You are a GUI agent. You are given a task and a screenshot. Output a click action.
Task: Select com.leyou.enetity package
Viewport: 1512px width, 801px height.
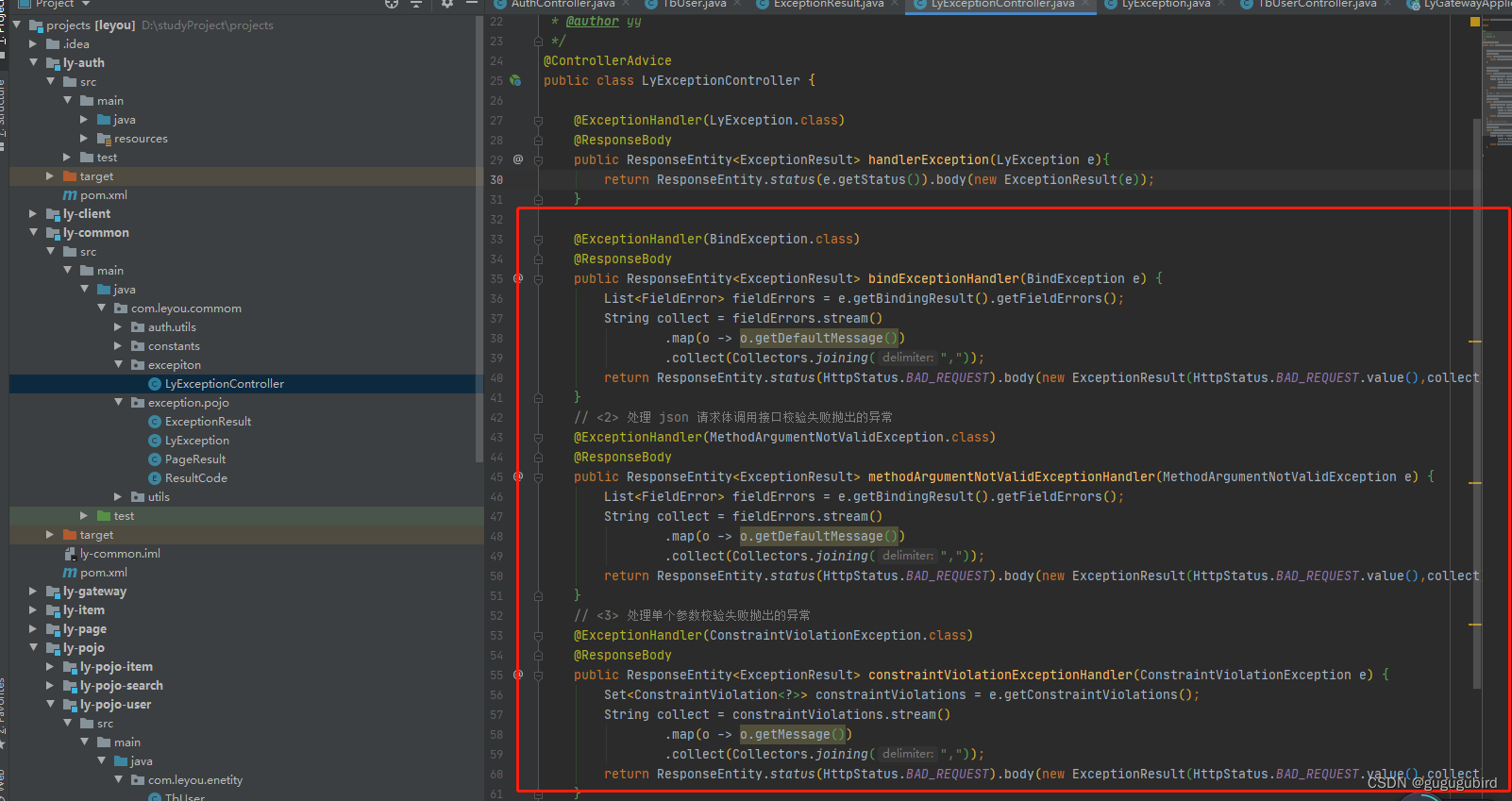click(x=195, y=780)
